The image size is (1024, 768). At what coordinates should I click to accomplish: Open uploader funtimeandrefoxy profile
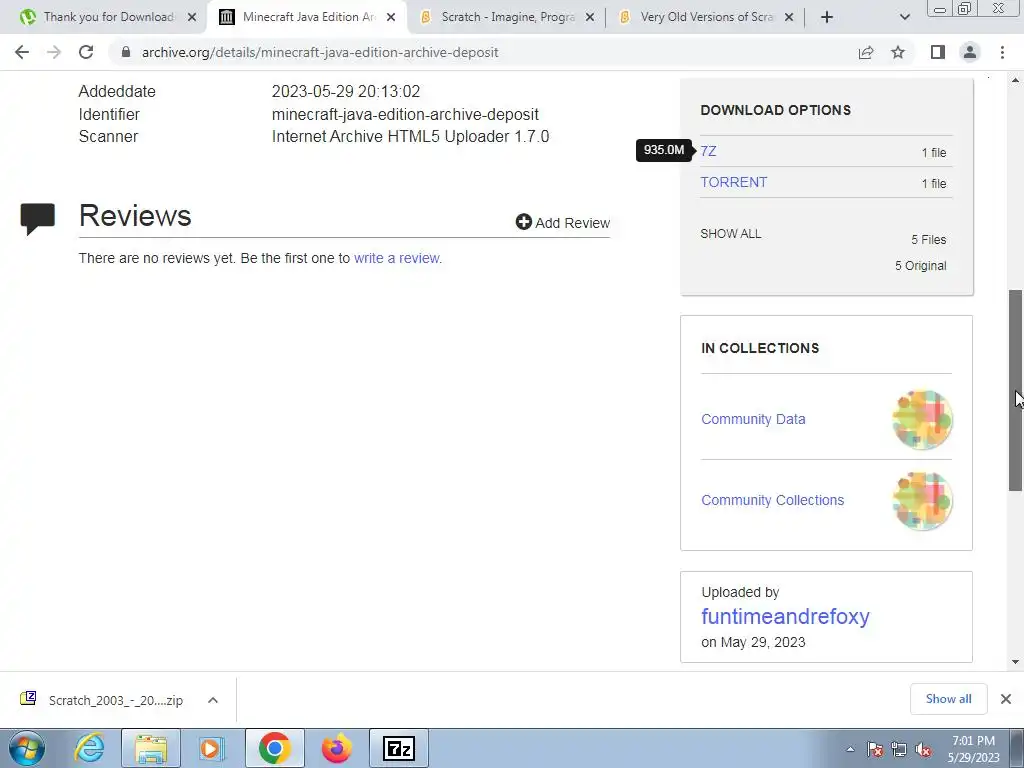tap(785, 616)
